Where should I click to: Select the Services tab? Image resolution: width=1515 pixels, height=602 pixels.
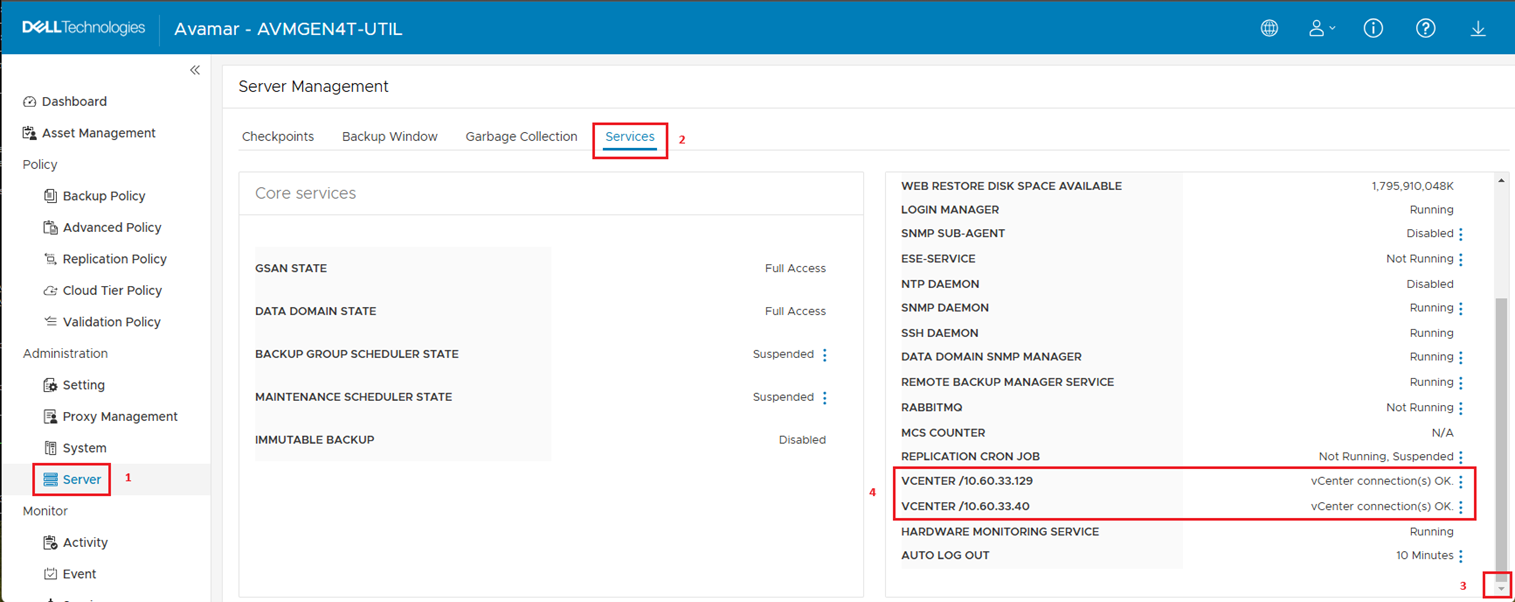[x=630, y=137]
